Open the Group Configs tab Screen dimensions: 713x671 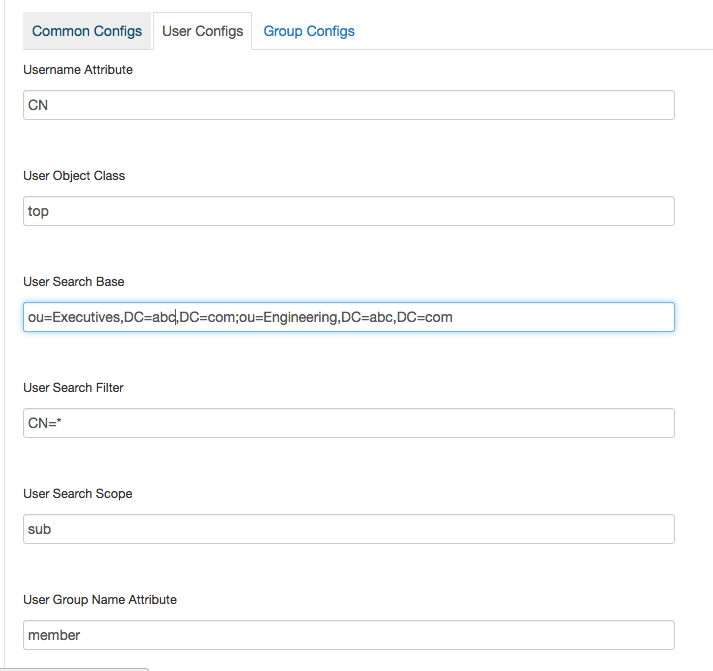click(309, 31)
